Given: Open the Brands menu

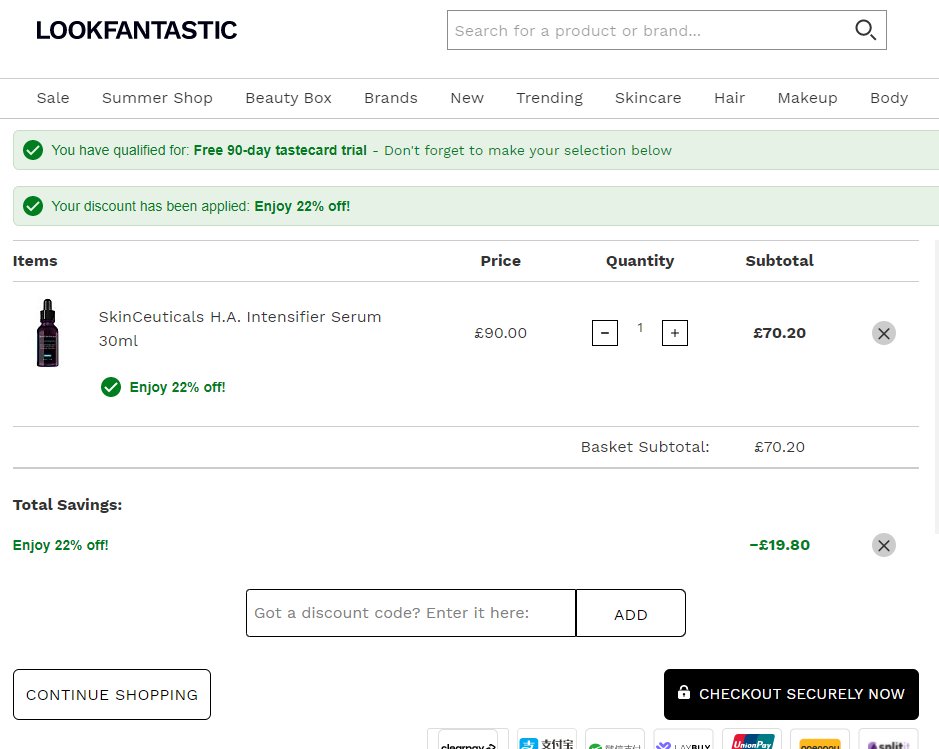Looking at the screenshot, I should [x=390, y=98].
